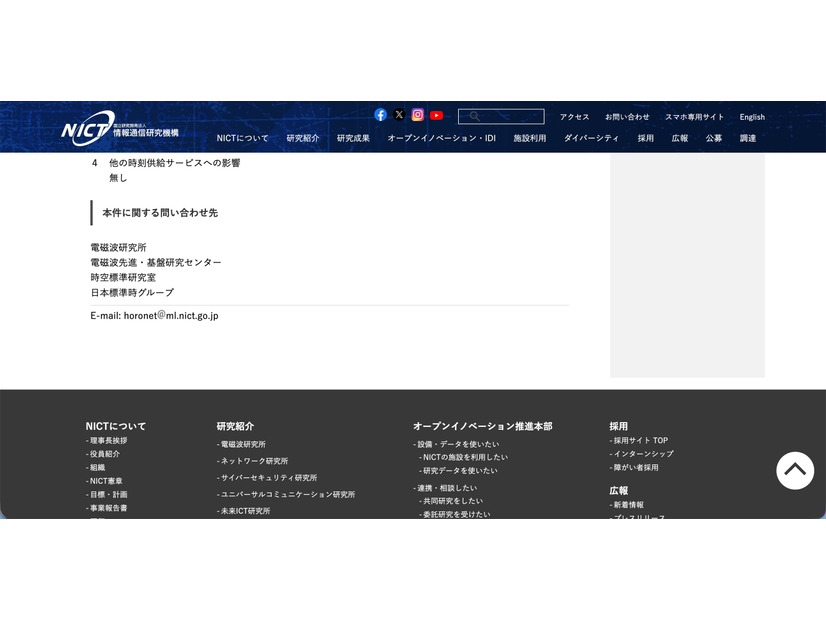
Task: Open オープンイノベーション・IDI nav menu
Action: [x=441, y=138]
